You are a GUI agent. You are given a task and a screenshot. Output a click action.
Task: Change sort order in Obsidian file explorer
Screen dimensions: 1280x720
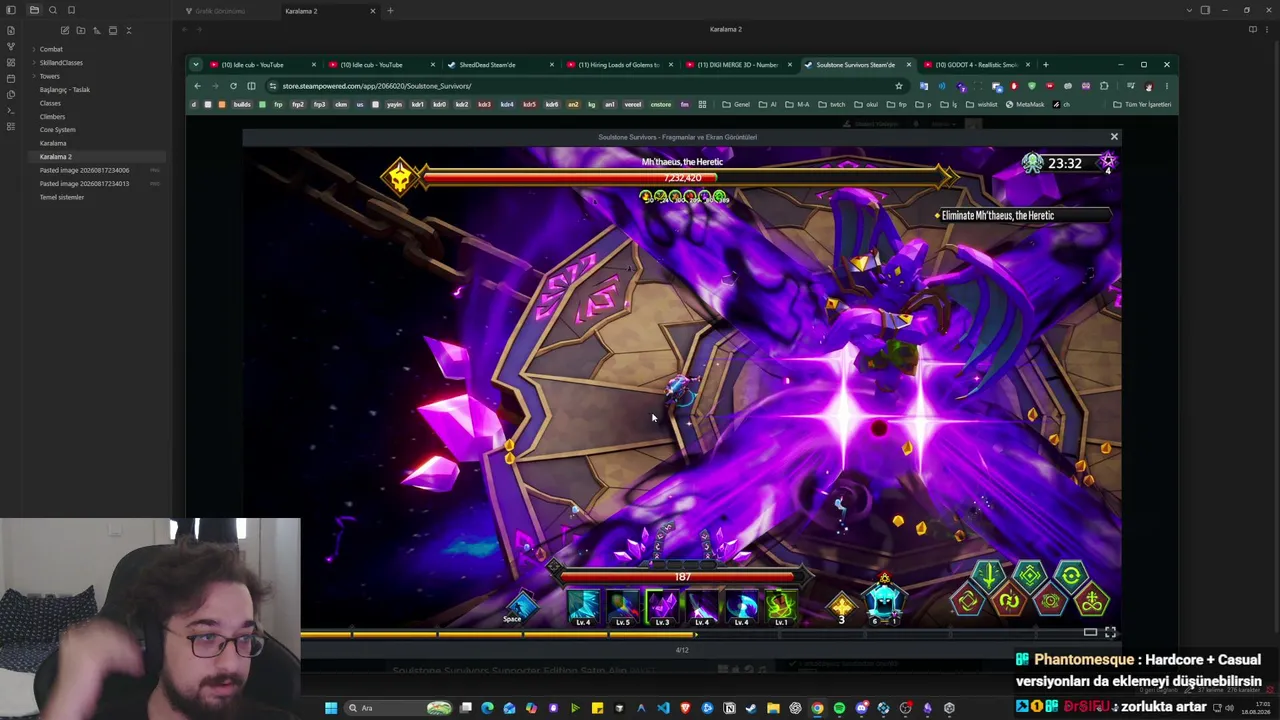pos(97,30)
